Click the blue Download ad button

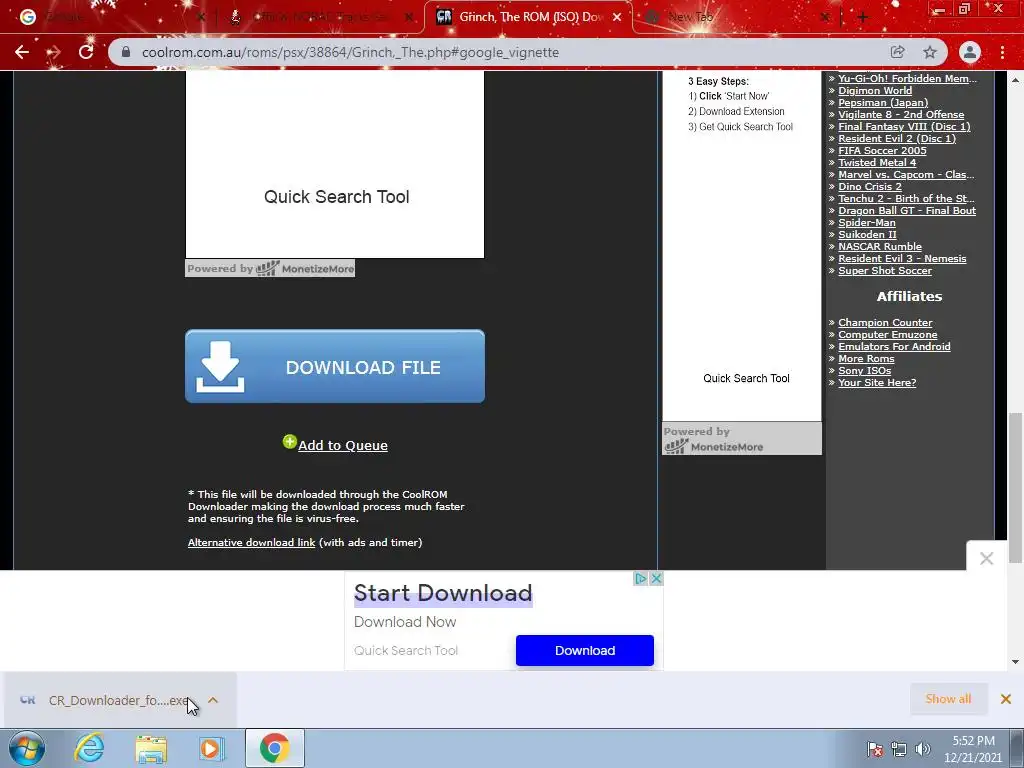pos(584,650)
